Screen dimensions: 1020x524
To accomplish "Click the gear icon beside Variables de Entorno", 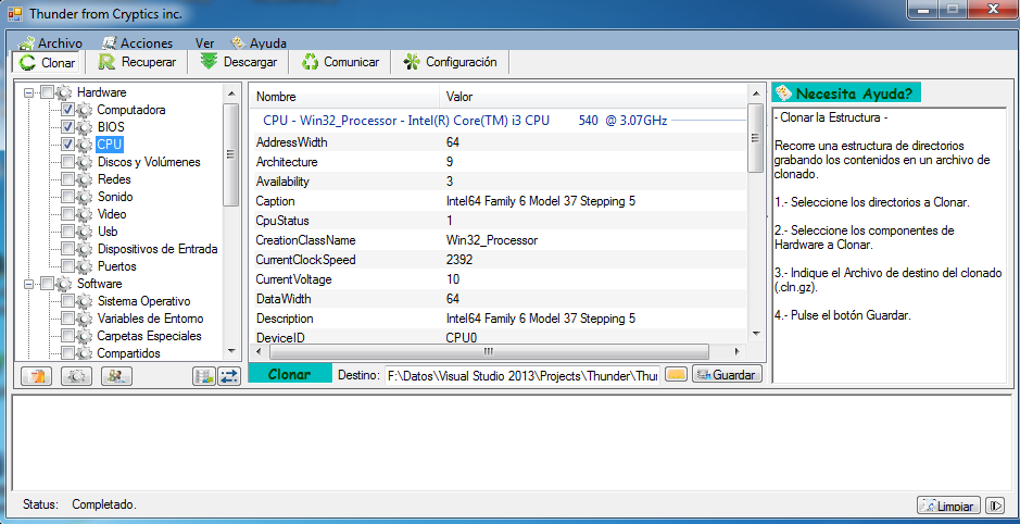I will (85, 319).
